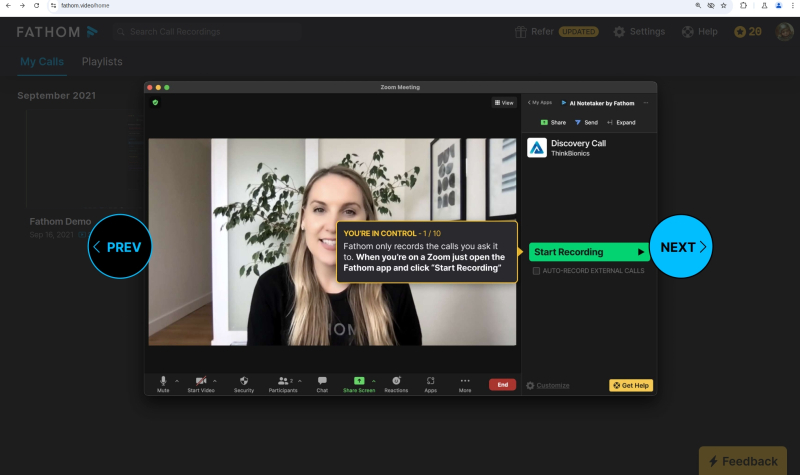
Task: Open Zoom Reactions
Action: point(396,384)
